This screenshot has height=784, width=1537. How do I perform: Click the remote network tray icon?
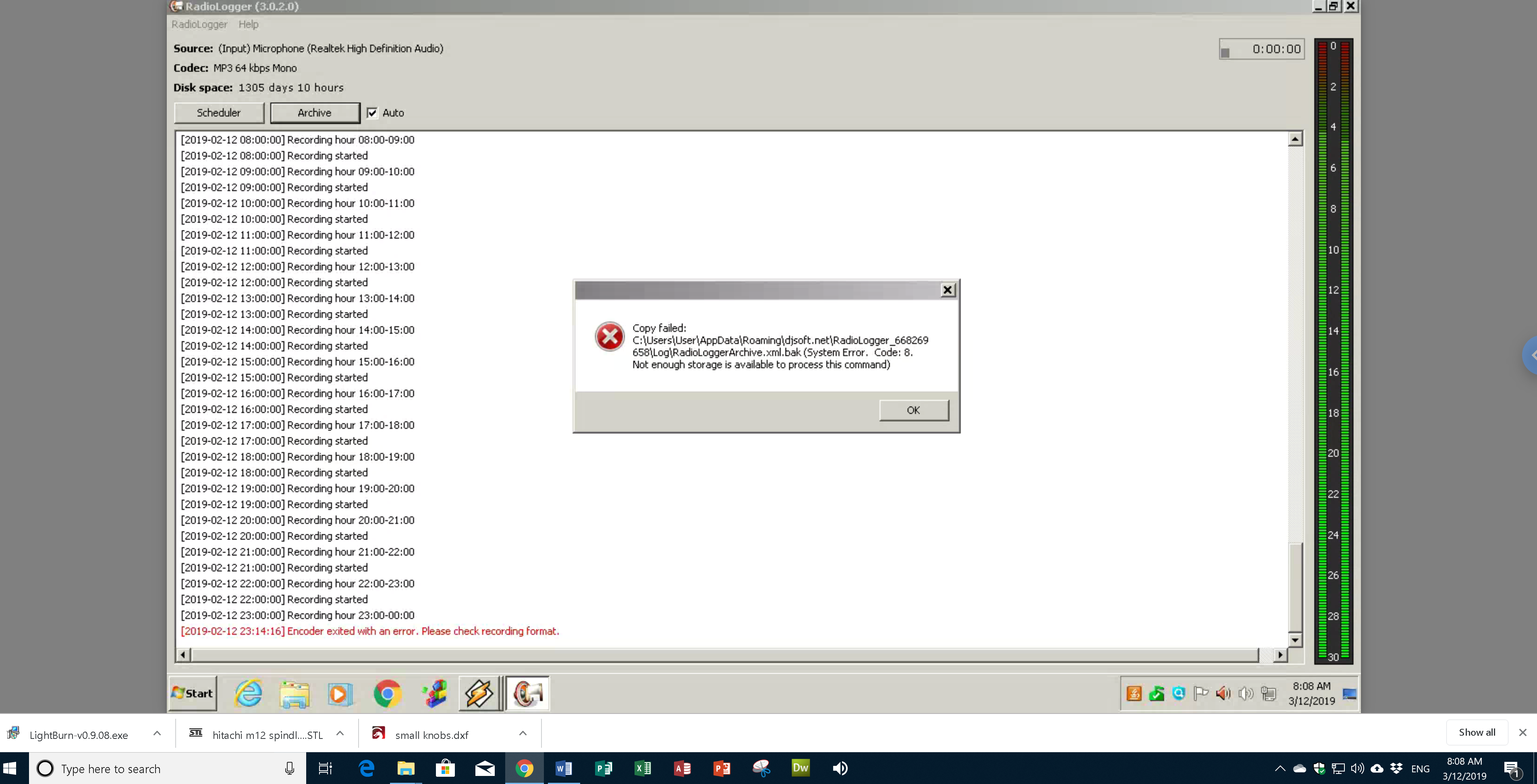pos(1269,693)
